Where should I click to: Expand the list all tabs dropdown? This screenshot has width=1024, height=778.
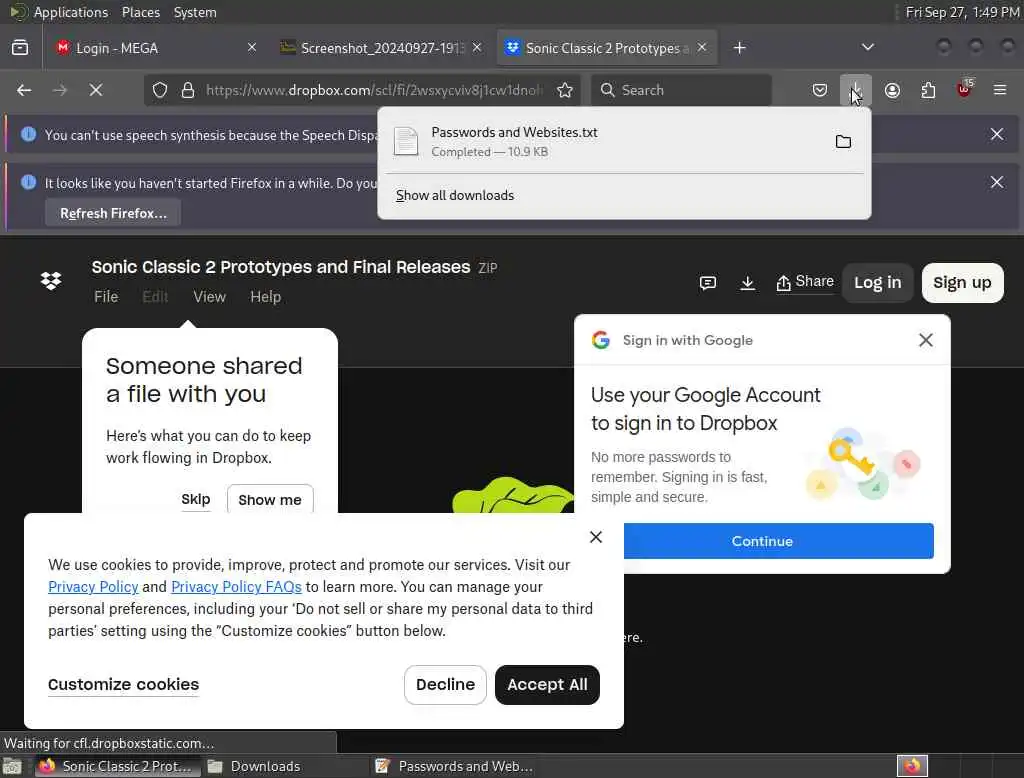coord(867,47)
